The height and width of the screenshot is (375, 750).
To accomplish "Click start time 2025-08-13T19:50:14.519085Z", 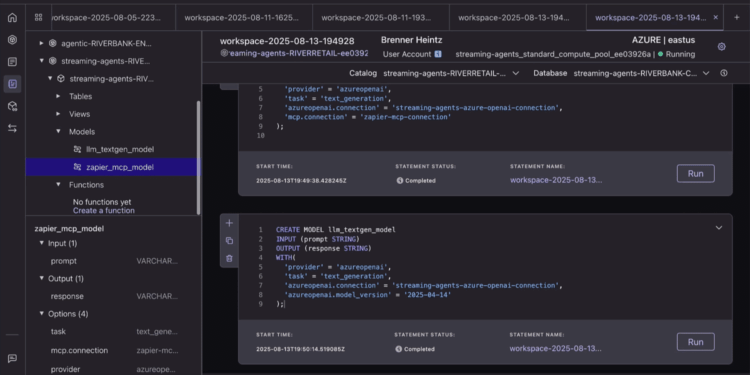I will click(x=300, y=349).
